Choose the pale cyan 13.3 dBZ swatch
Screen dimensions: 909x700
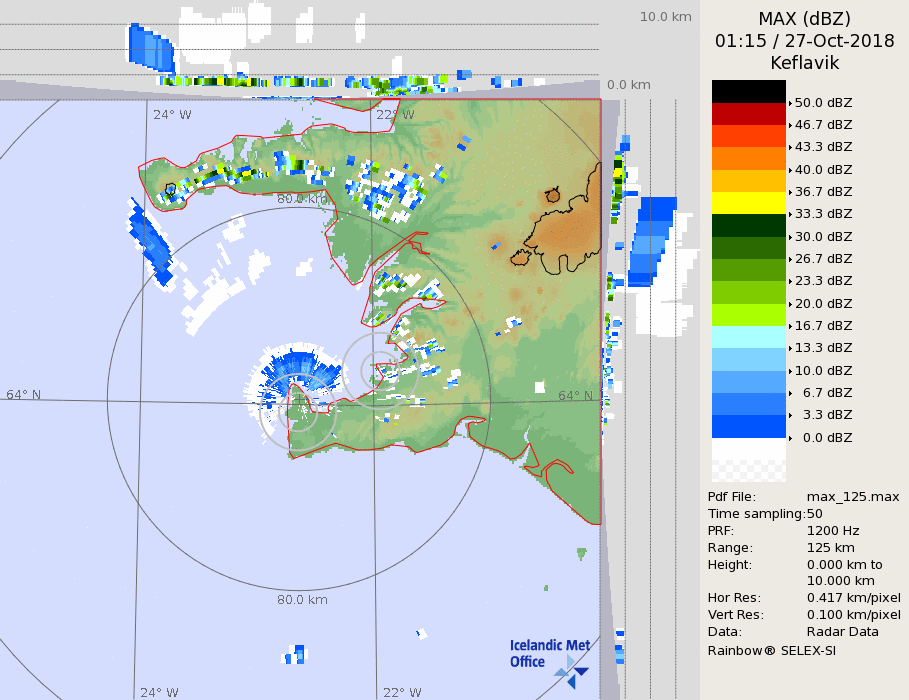click(748, 337)
